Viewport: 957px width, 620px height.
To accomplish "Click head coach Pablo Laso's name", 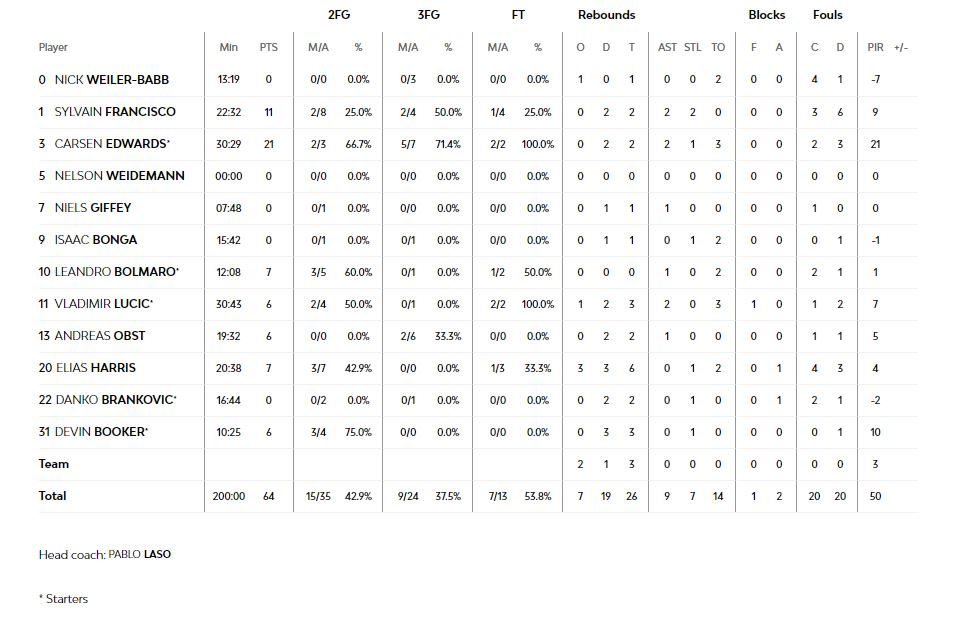I will coord(139,554).
